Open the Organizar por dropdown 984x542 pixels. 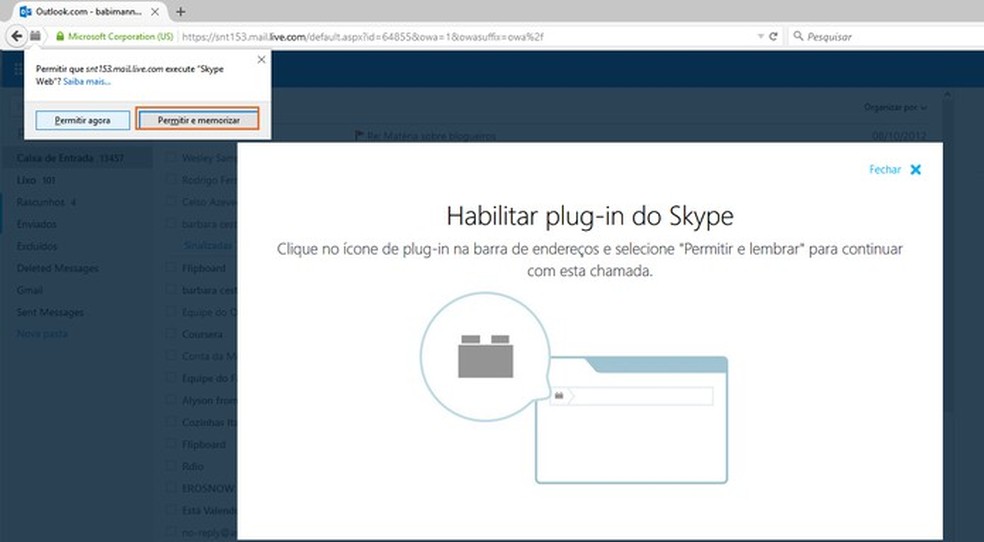click(896, 107)
